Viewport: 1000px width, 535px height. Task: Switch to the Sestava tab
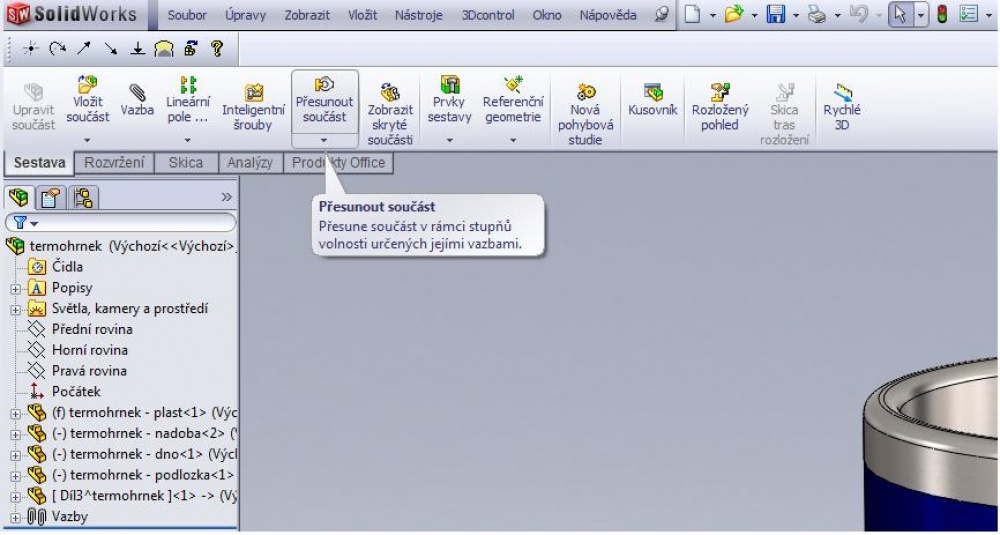39,163
